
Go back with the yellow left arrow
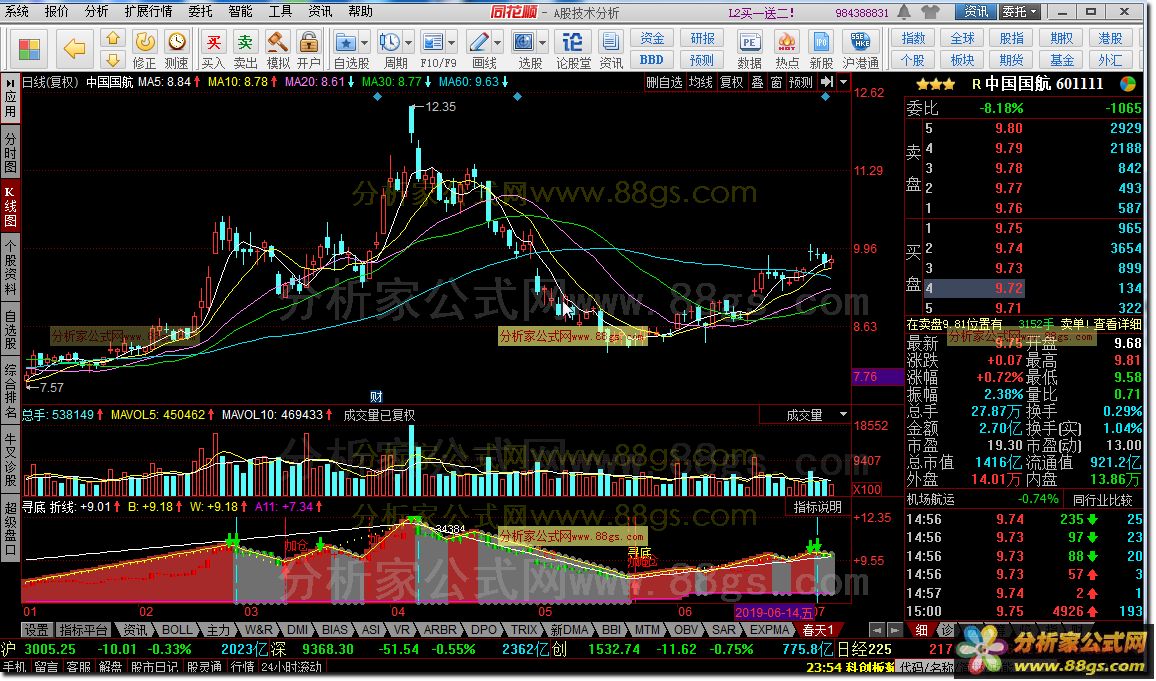[74, 49]
